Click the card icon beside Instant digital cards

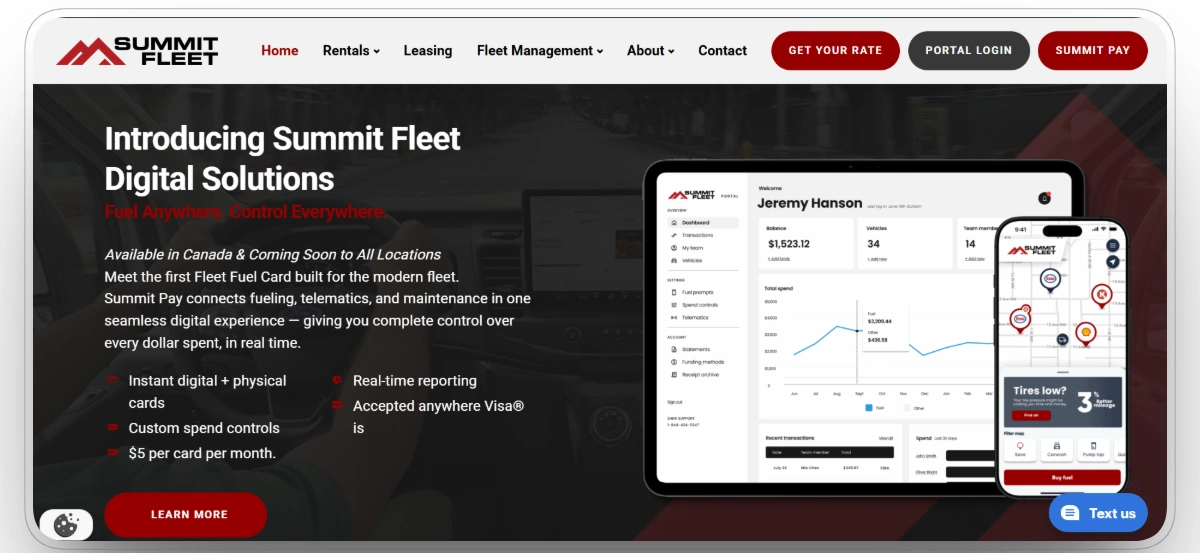[x=111, y=381]
